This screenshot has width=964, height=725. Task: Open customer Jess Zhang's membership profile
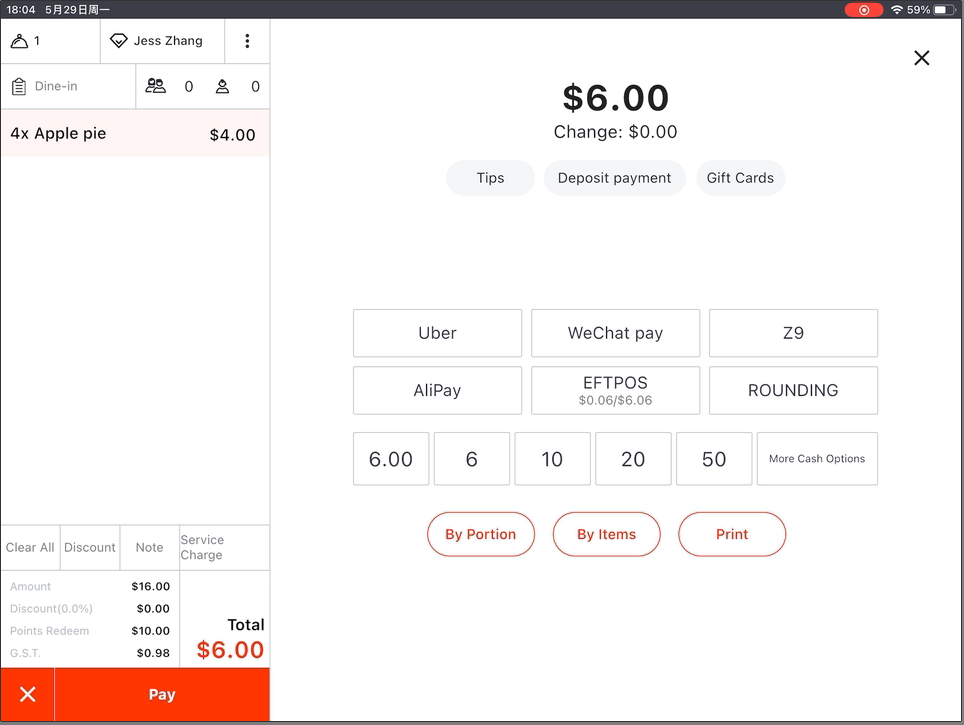tap(156, 41)
